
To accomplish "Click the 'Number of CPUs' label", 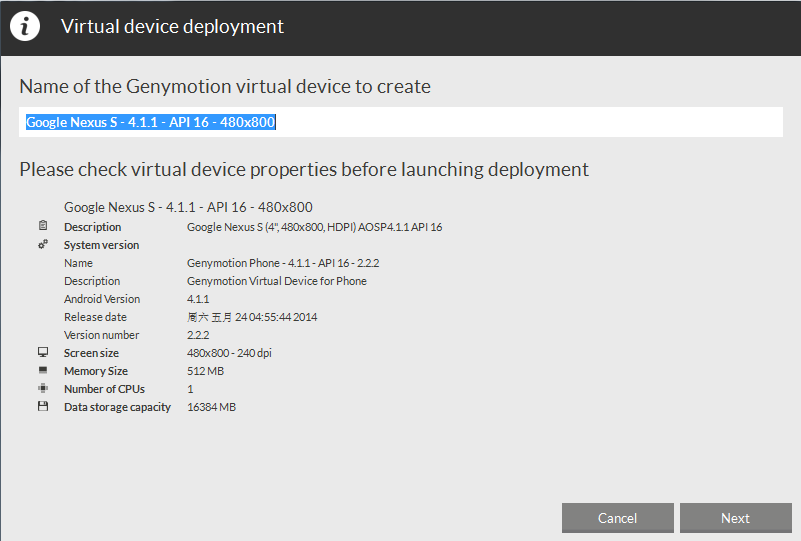I will [104, 389].
